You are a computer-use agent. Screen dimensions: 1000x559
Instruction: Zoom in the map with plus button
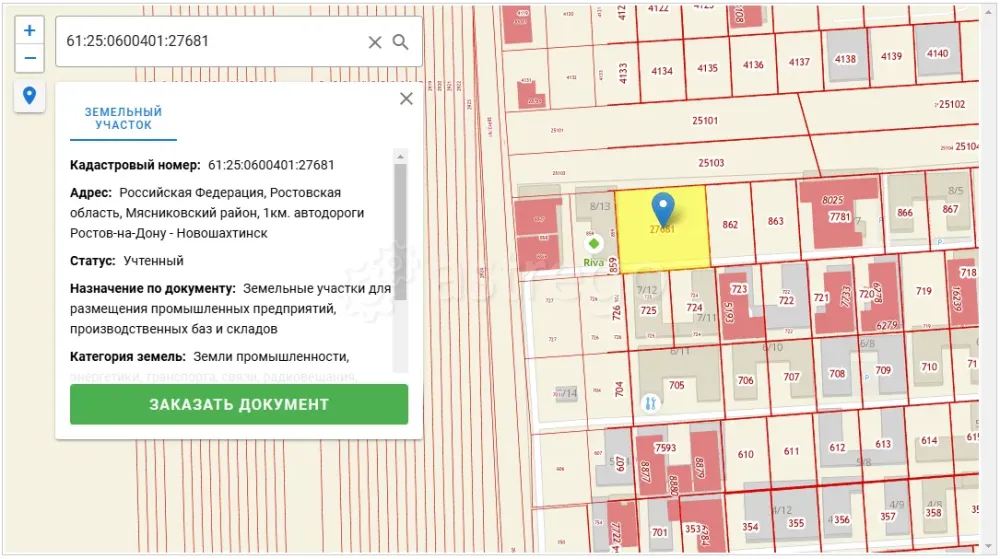[29, 31]
